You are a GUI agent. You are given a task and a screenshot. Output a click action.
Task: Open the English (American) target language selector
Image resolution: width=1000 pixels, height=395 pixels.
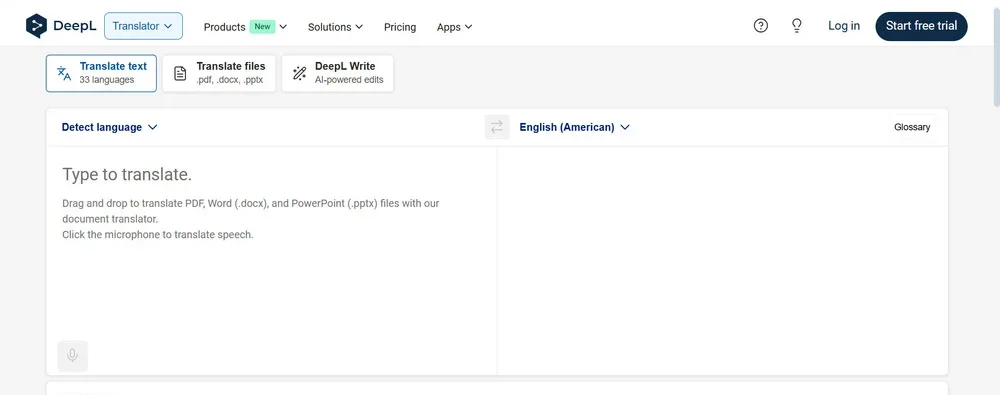pyautogui.click(x=575, y=127)
